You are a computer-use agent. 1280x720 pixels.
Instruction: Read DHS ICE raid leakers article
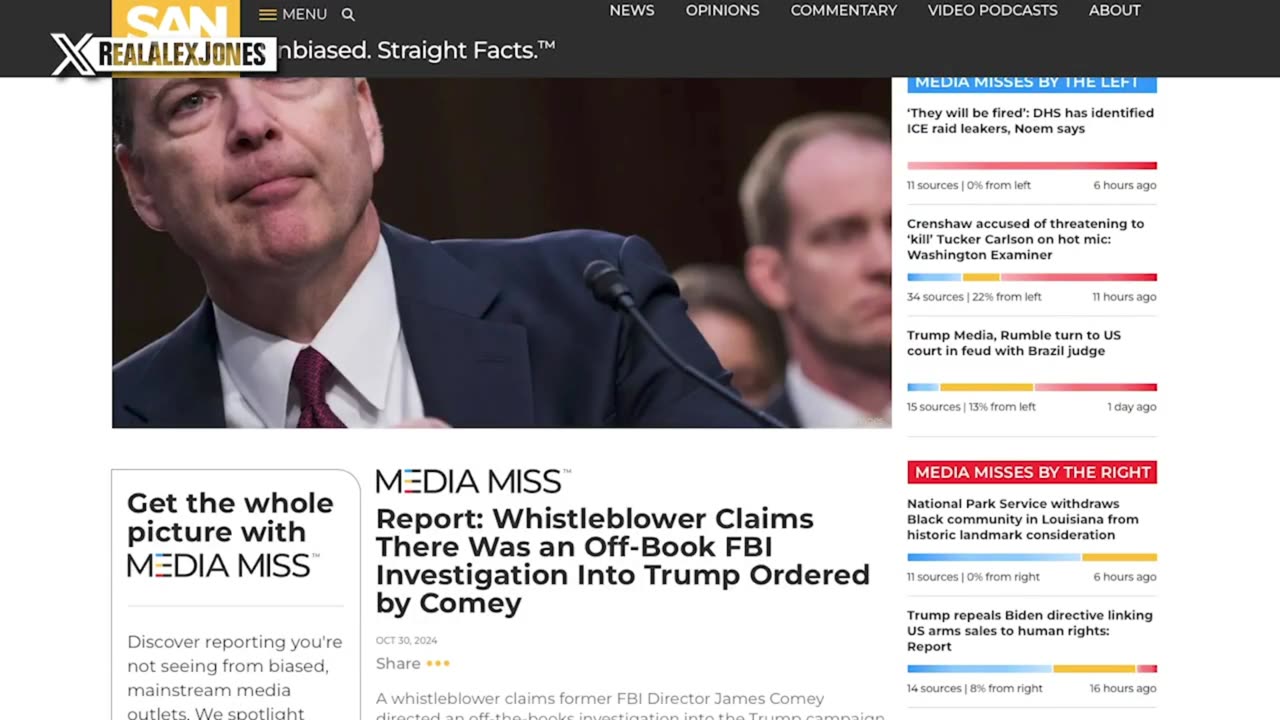click(1030, 121)
